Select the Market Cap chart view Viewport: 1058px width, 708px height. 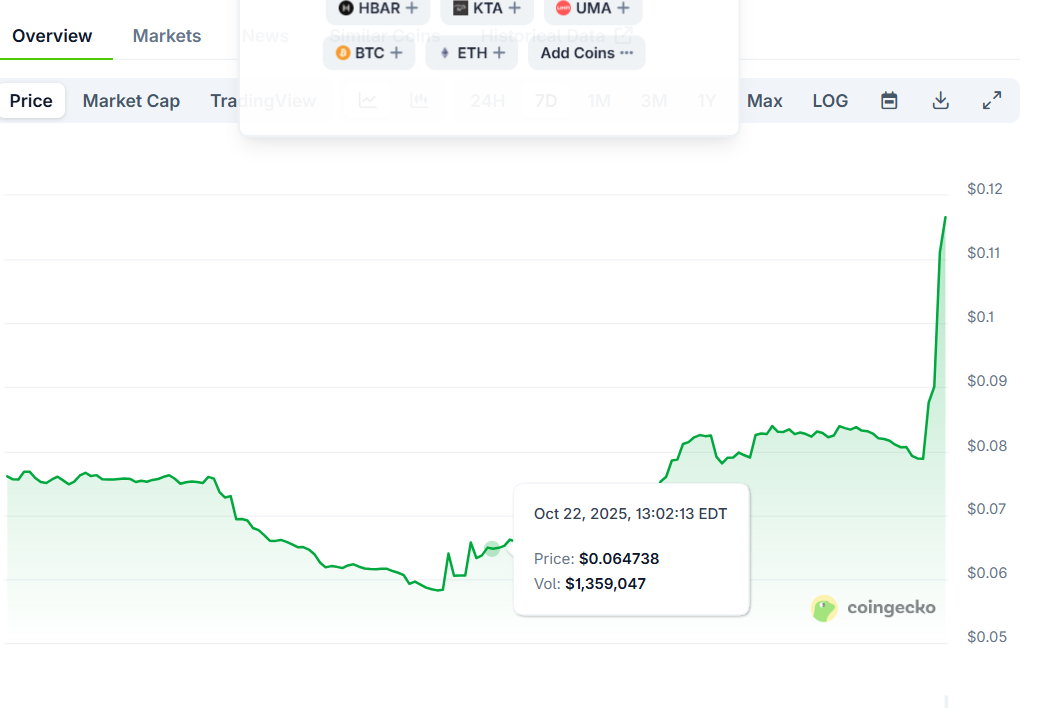coord(131,101)
